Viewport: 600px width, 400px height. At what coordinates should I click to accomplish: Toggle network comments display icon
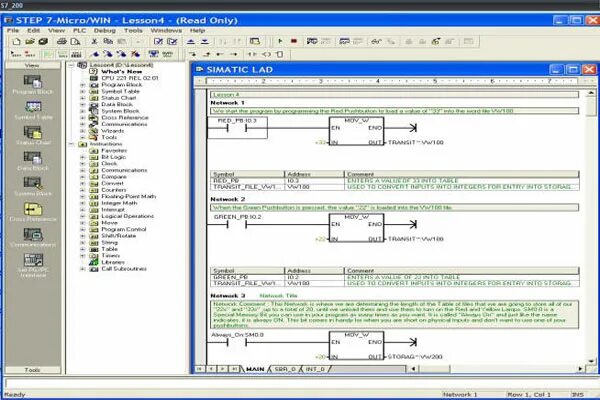(62, 54)
